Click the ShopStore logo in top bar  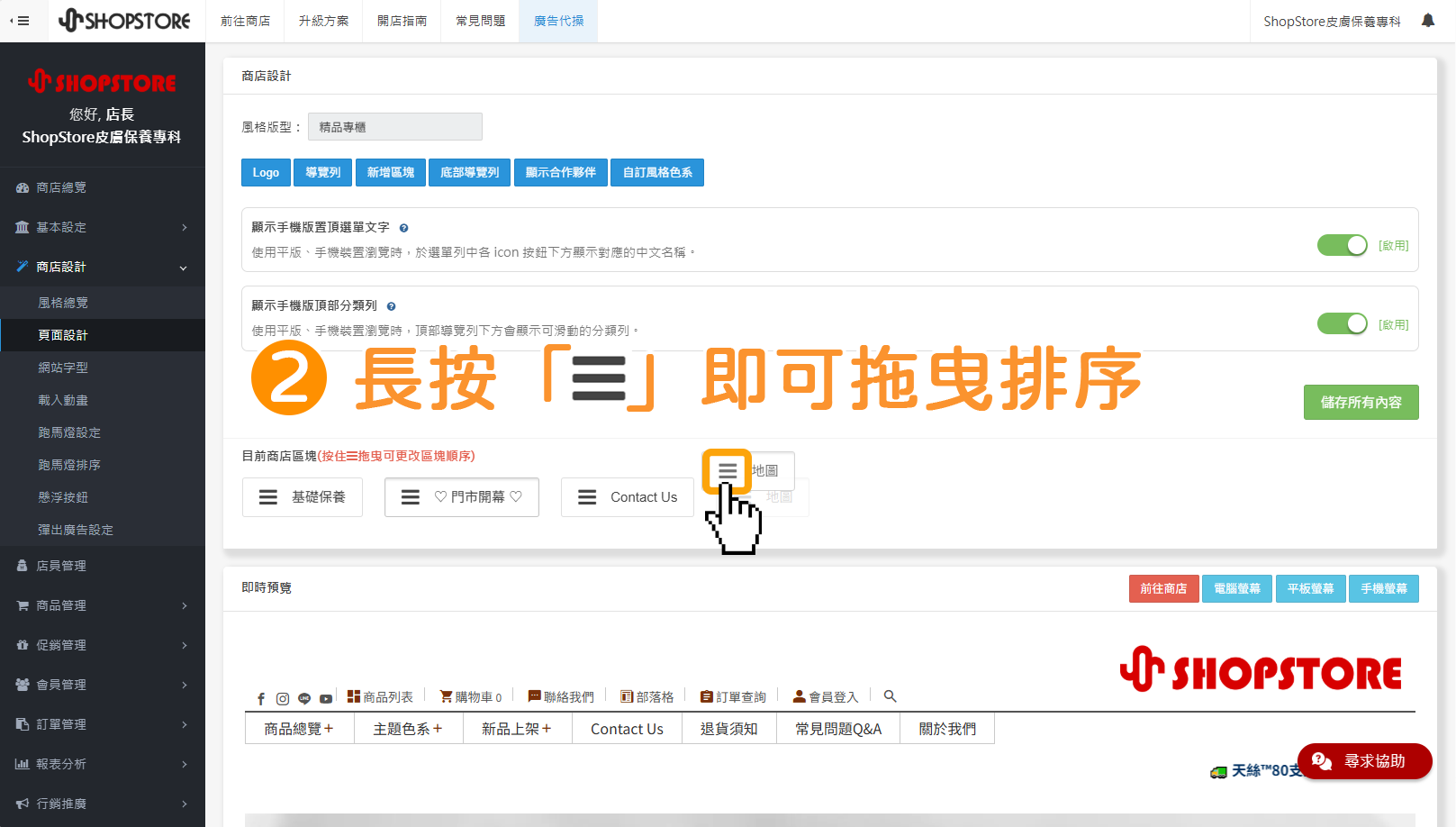coord(124,21)
